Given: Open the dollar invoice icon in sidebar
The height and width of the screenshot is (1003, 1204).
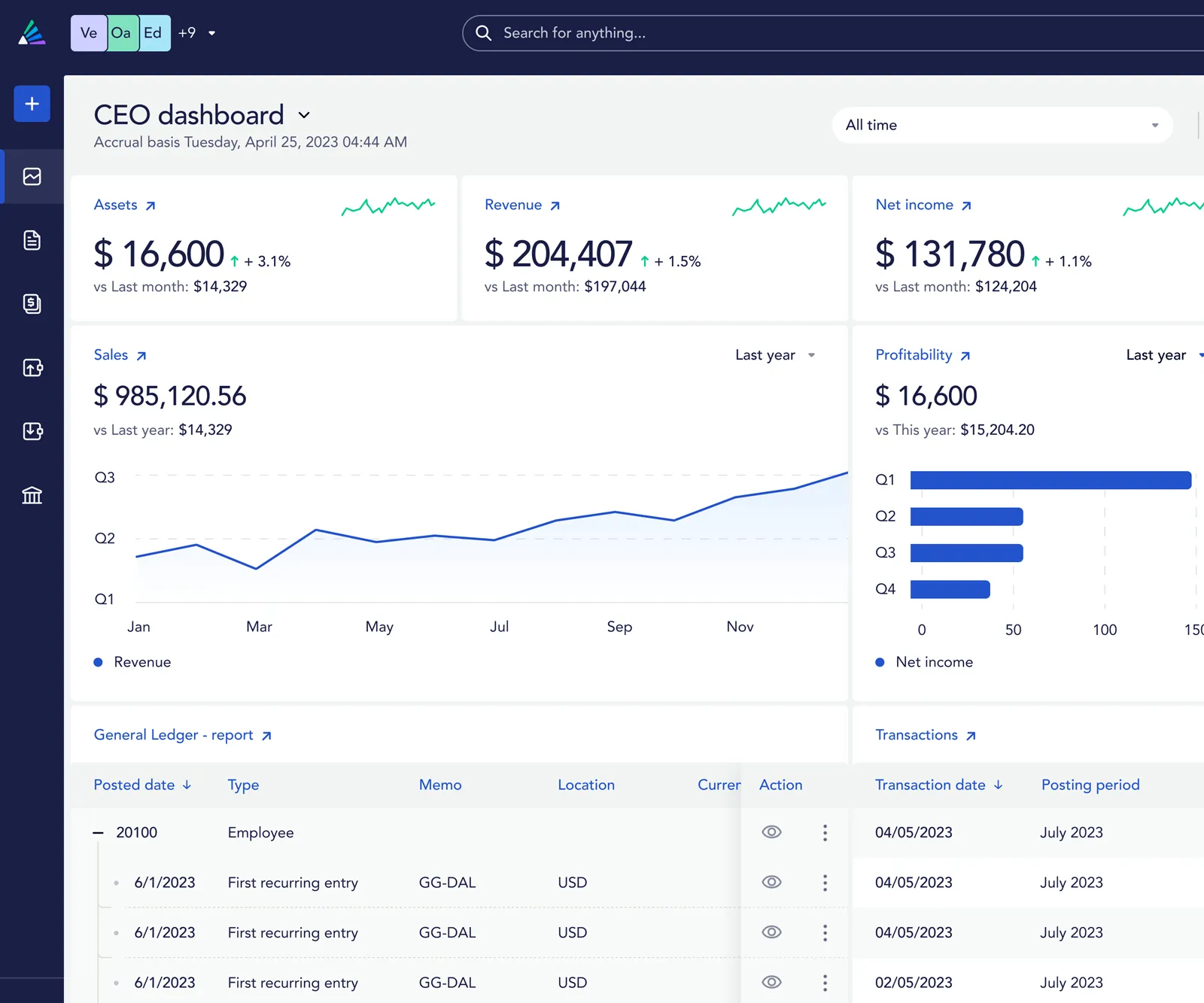Looking at the screenshot, I should [32, 304].
